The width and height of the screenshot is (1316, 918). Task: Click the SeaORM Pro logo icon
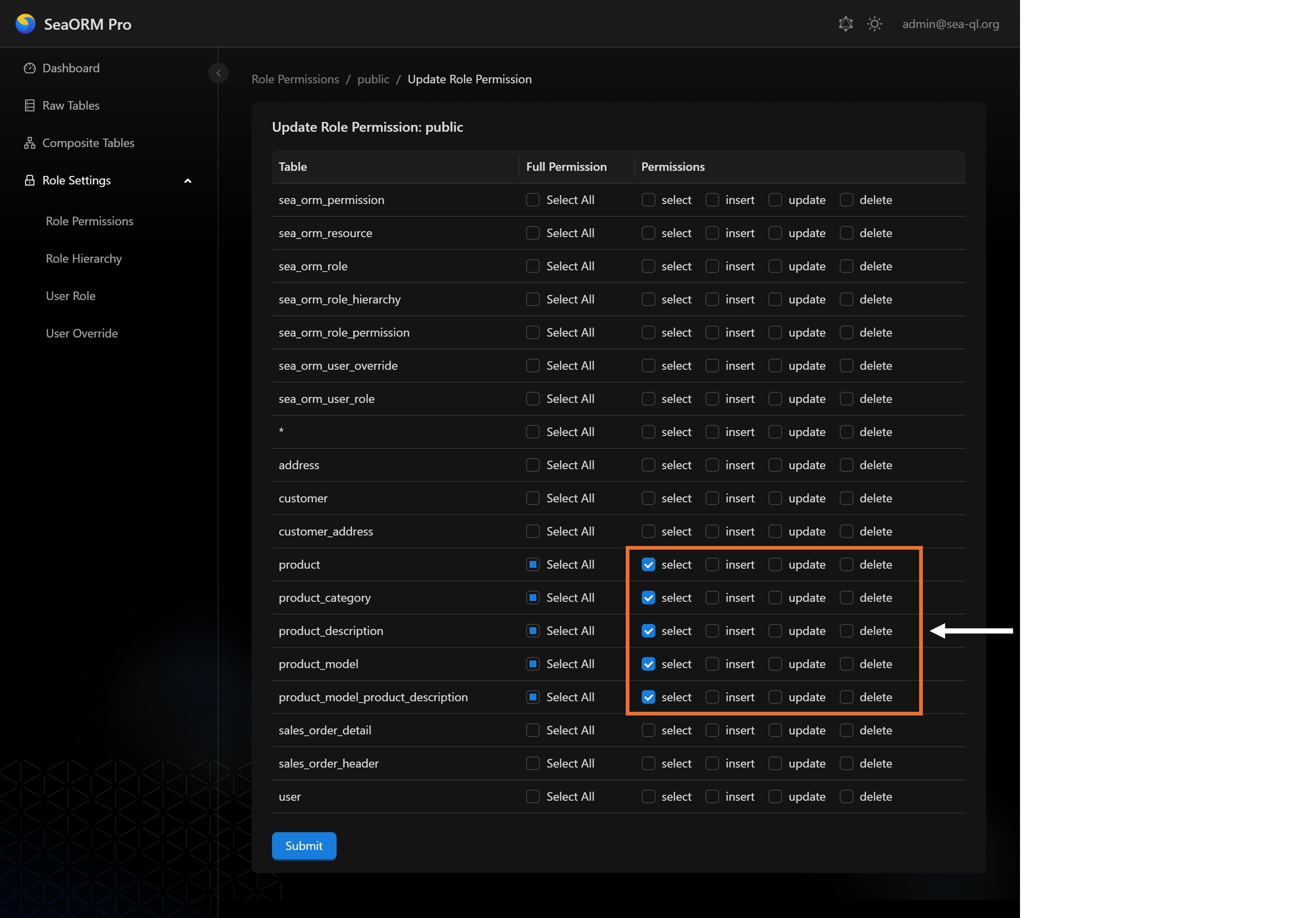point(25,24)
